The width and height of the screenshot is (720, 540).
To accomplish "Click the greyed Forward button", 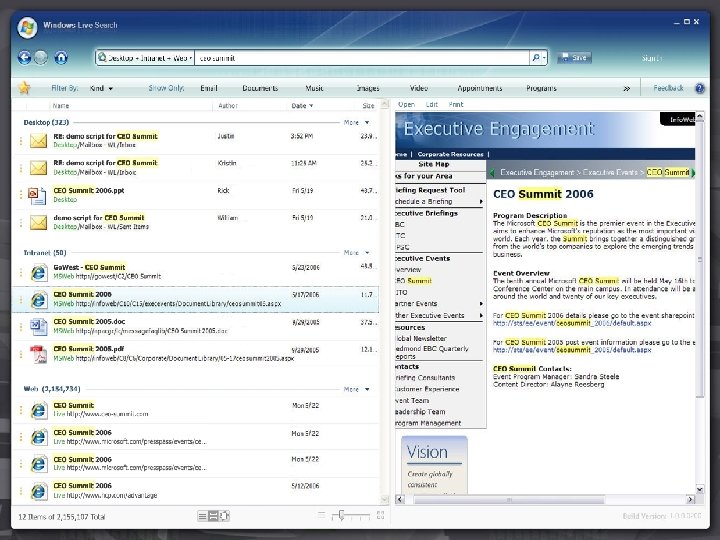I will tap(41, 57).
